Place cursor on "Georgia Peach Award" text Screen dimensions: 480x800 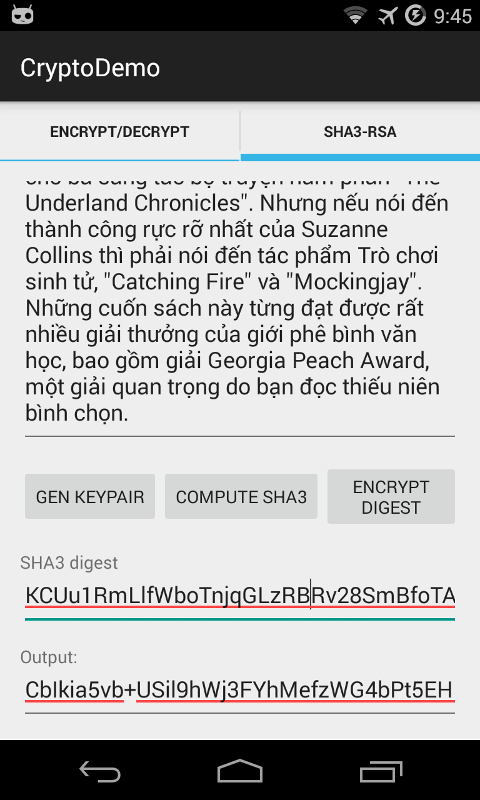[317, 361]
